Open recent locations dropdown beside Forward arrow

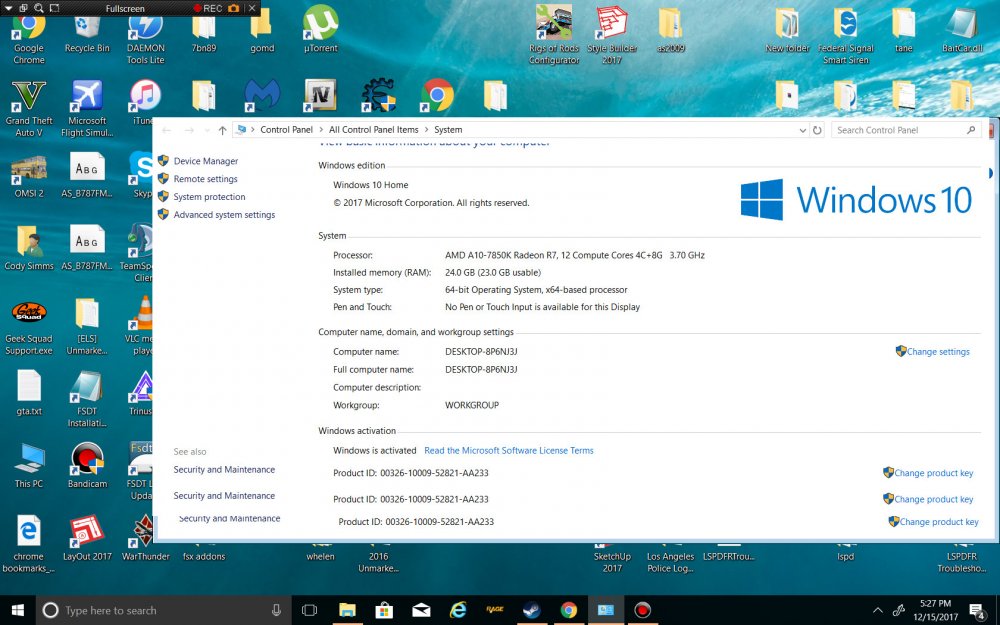pyautogui.click(x=207, y=130)
